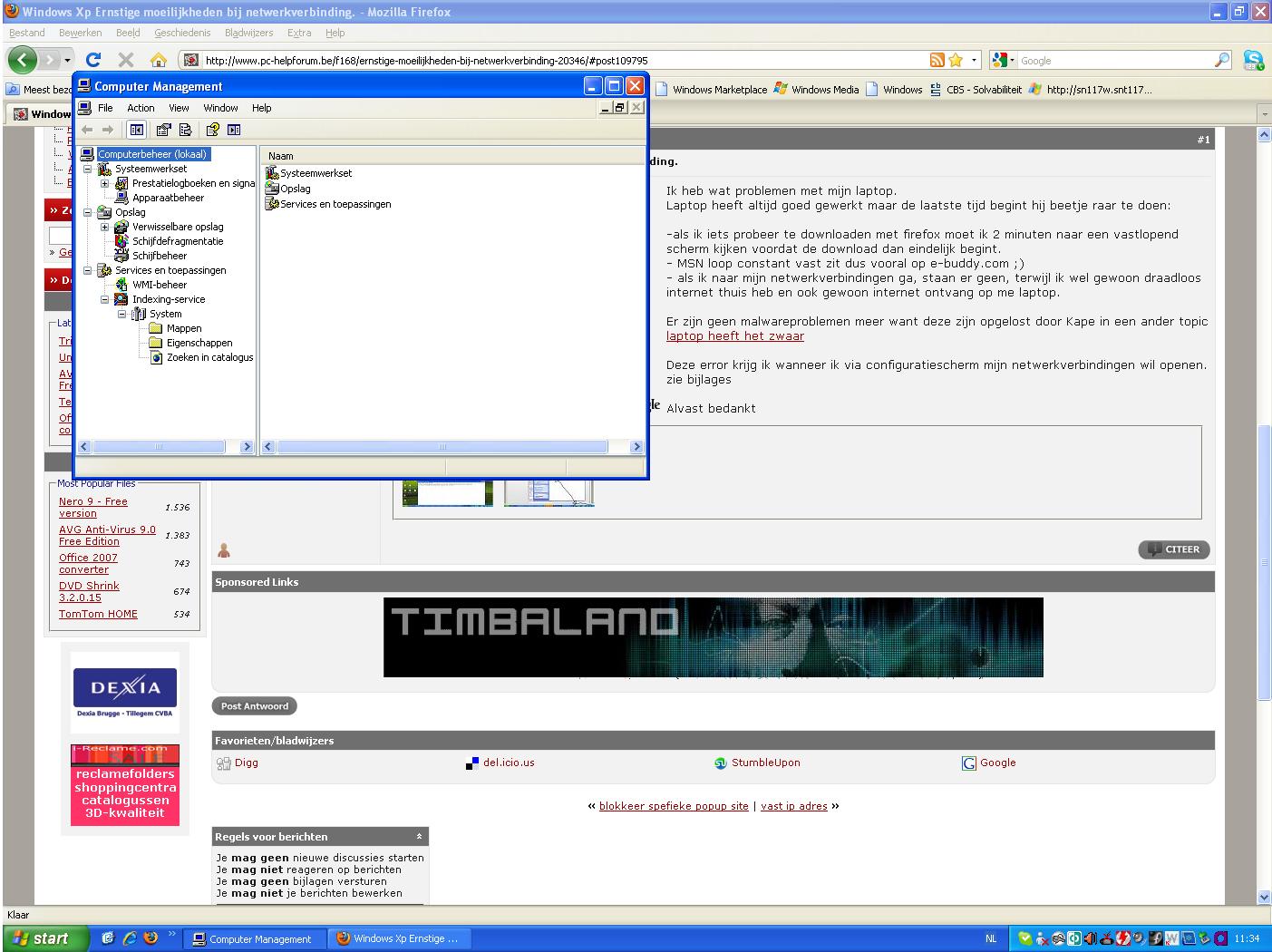The height and width of the screenshot is (952, 1272).
Task: Click Windows Start button
Action: (45, 938)
